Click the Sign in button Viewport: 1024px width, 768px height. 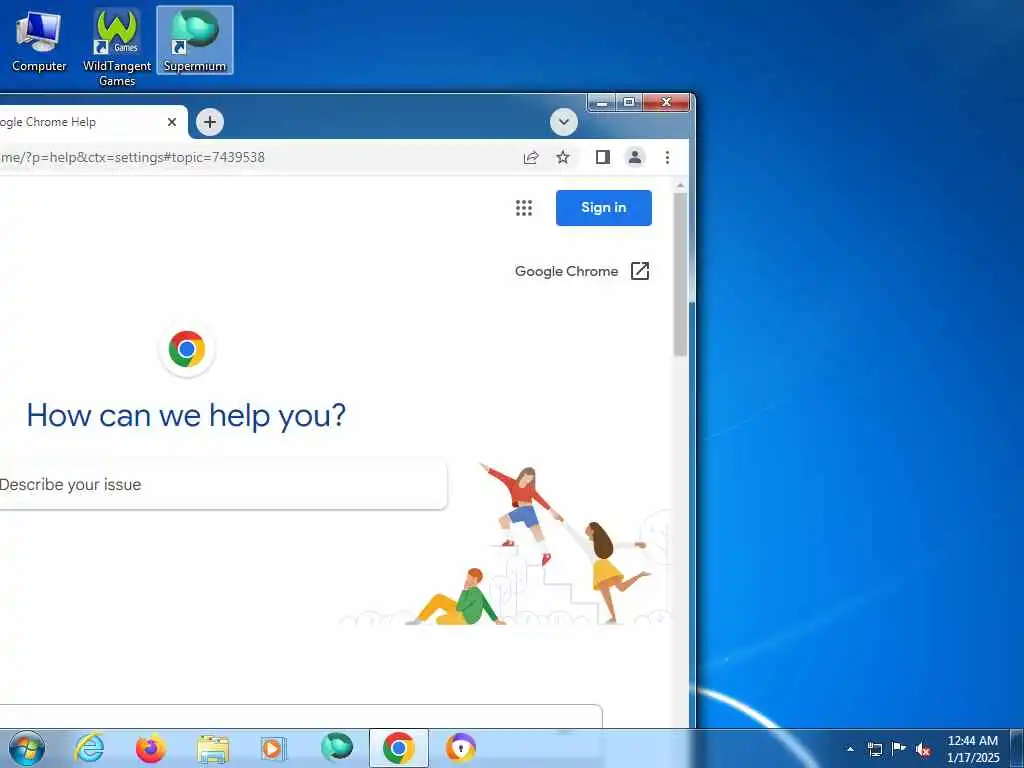click(603, 208)
